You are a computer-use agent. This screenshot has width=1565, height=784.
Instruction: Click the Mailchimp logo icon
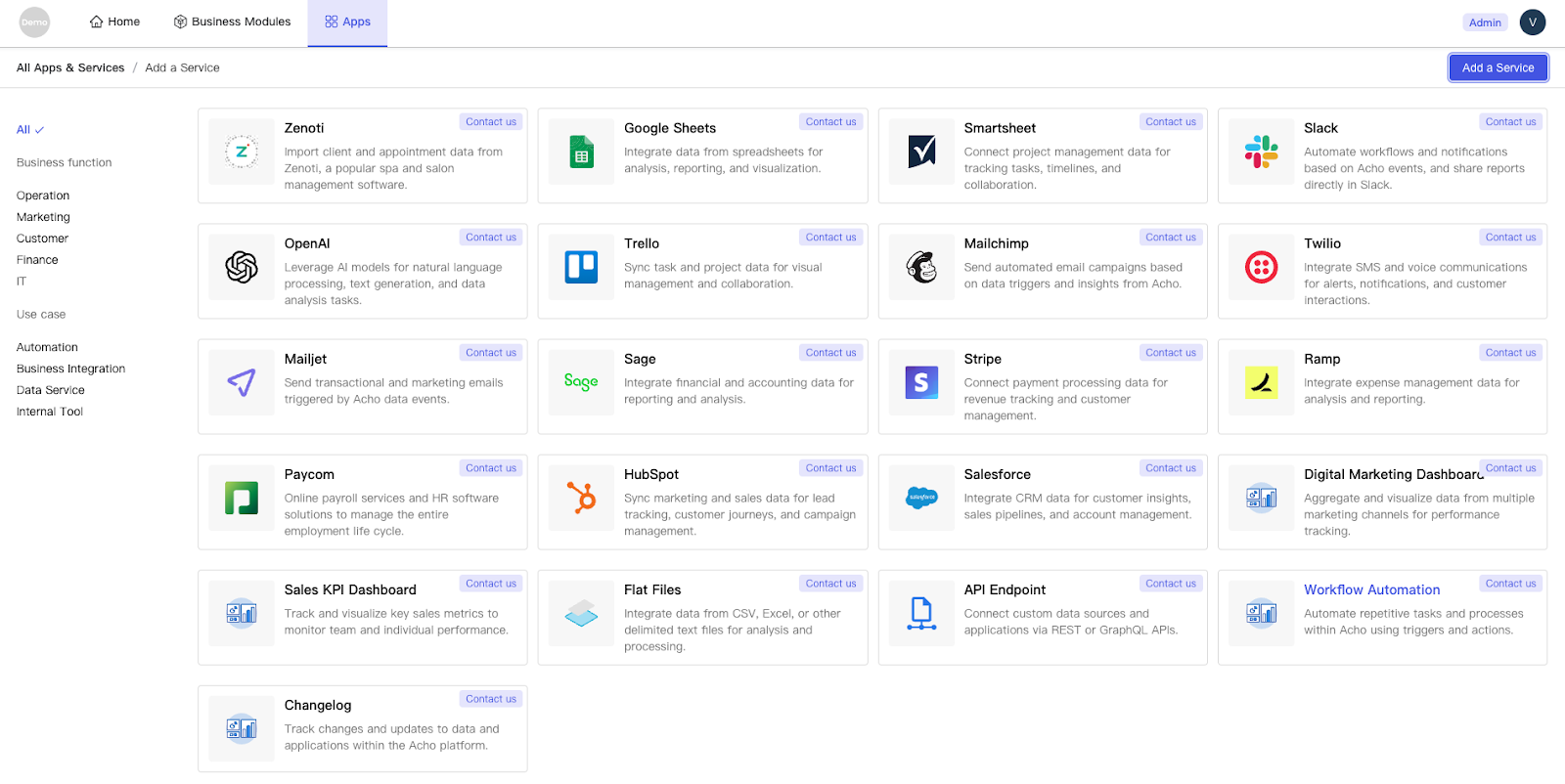(x=921, y=267)
